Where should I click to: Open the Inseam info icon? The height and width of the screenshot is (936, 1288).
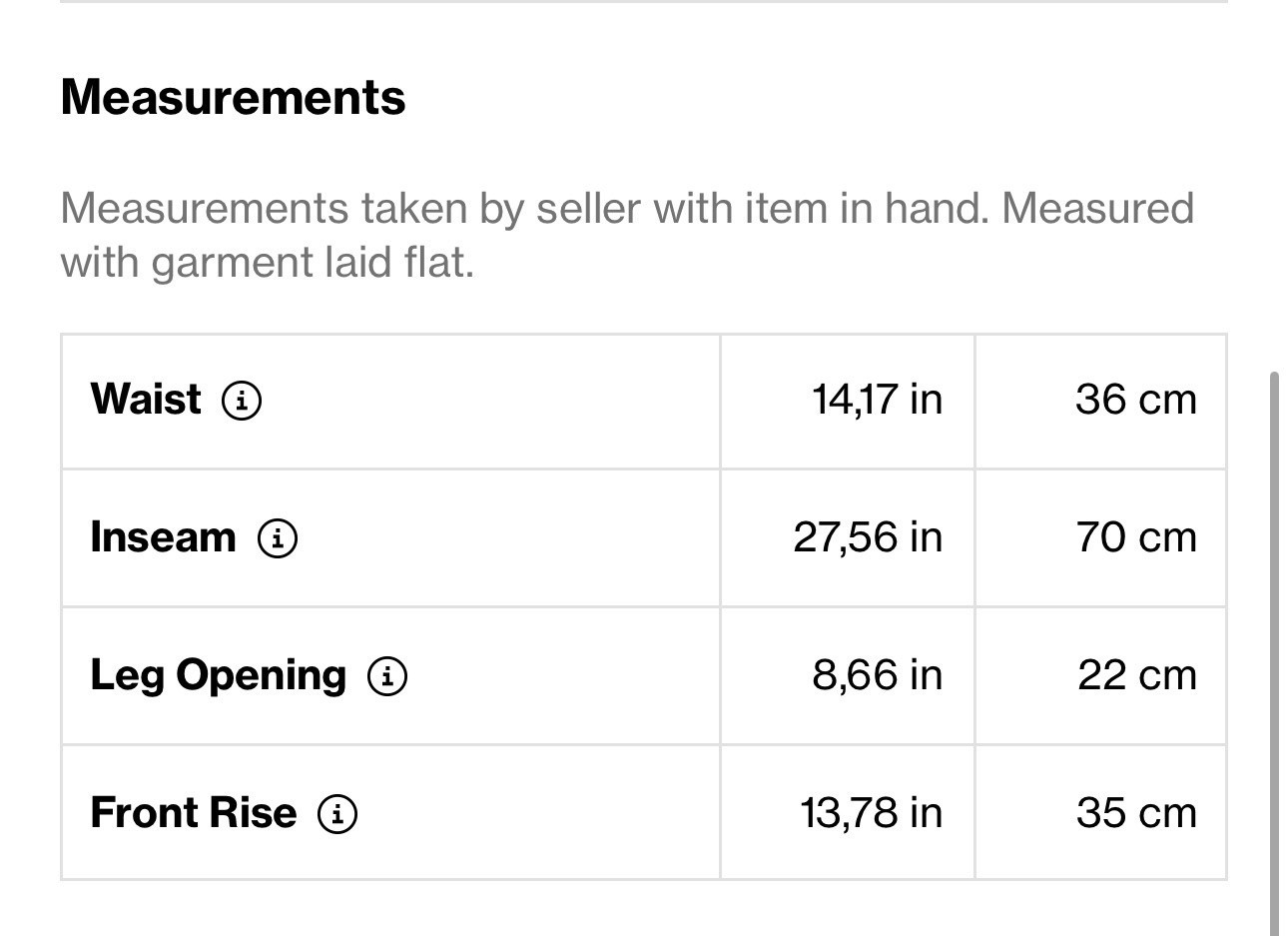pos(278,538)
